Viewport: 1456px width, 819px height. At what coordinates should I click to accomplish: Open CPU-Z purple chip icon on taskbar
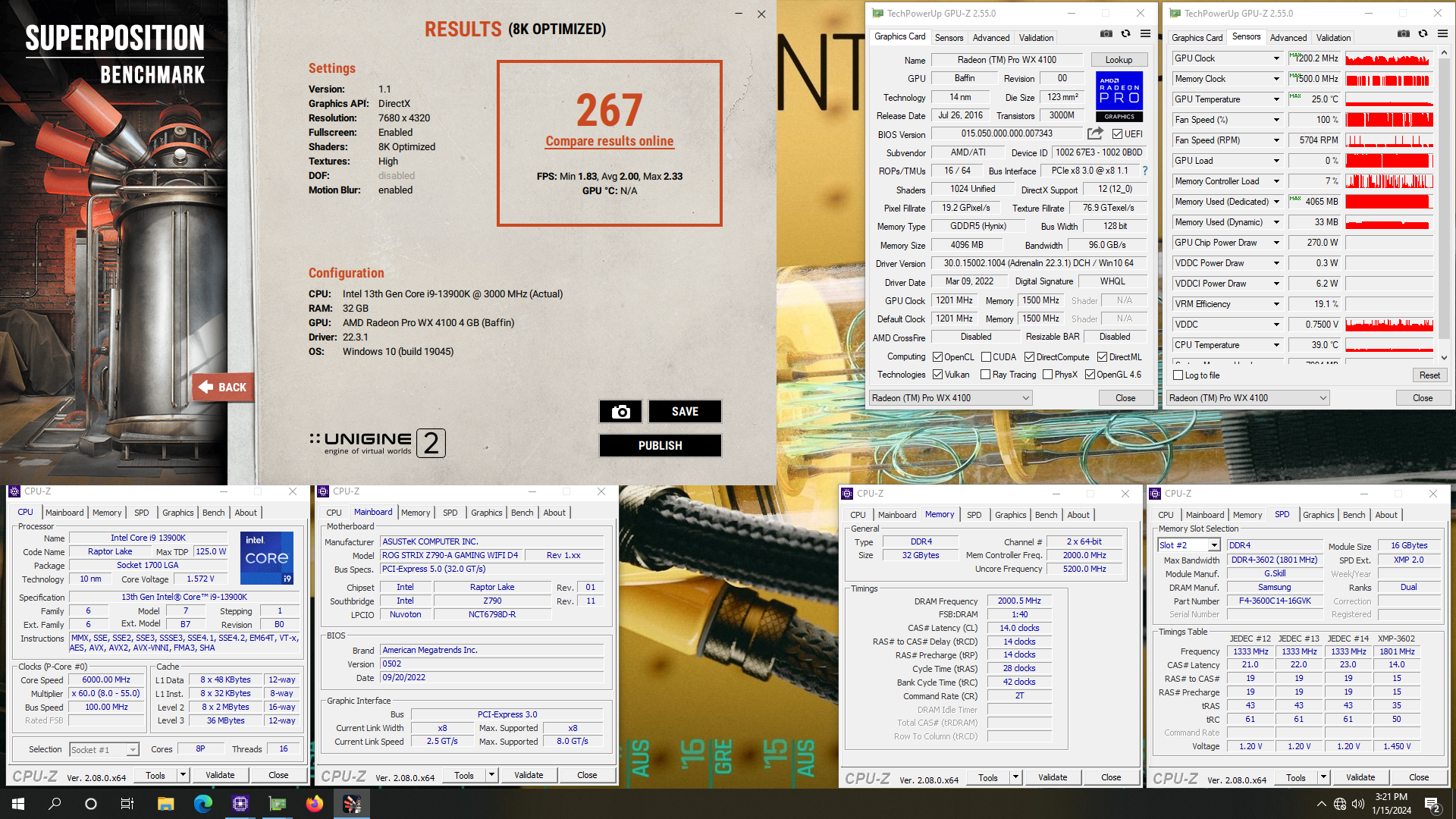point(240,804)
